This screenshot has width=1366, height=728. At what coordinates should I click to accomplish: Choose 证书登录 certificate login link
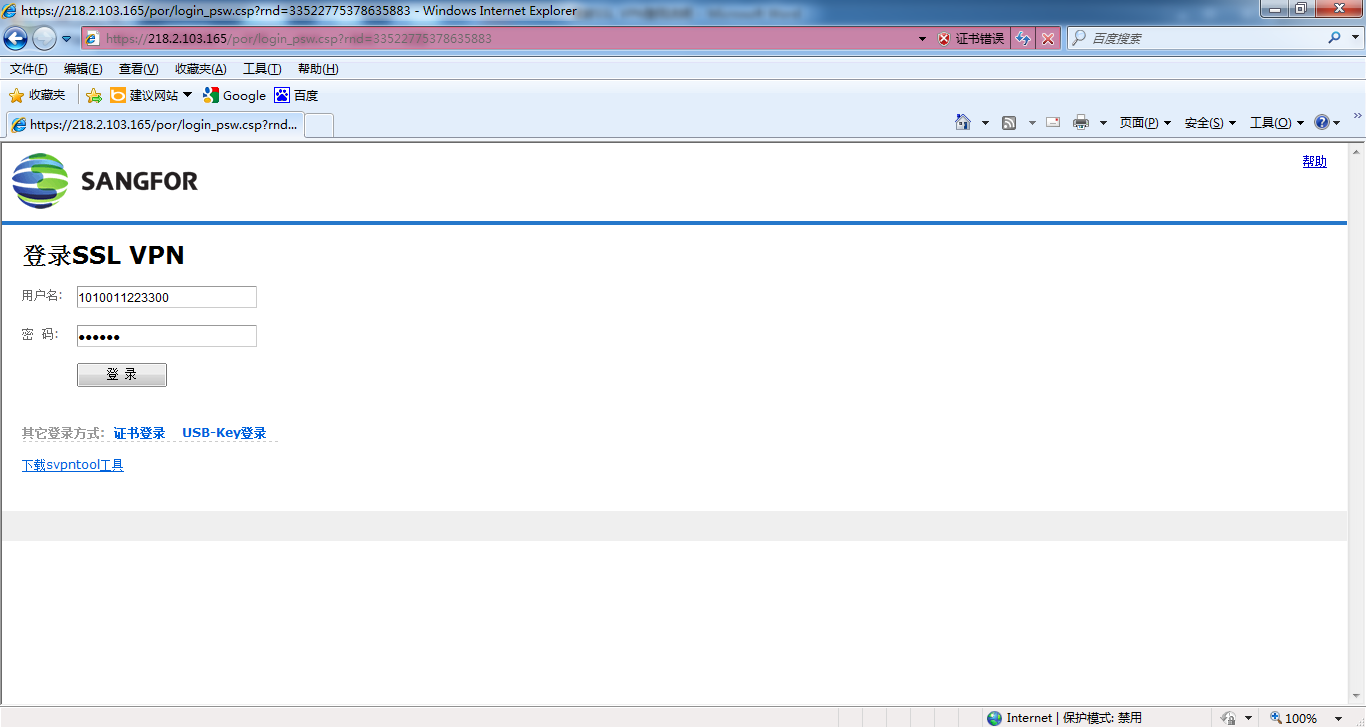click(139, 433)
